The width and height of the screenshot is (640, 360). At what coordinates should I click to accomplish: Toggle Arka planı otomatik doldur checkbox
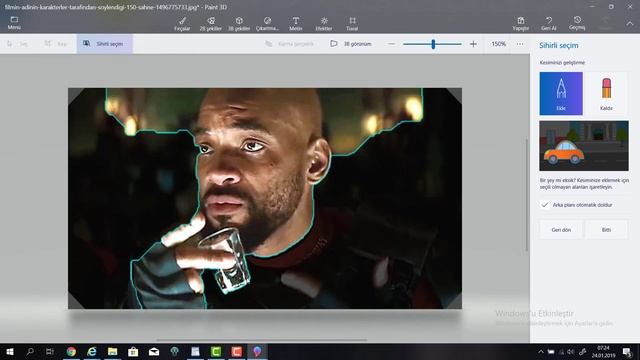[544, 205]
